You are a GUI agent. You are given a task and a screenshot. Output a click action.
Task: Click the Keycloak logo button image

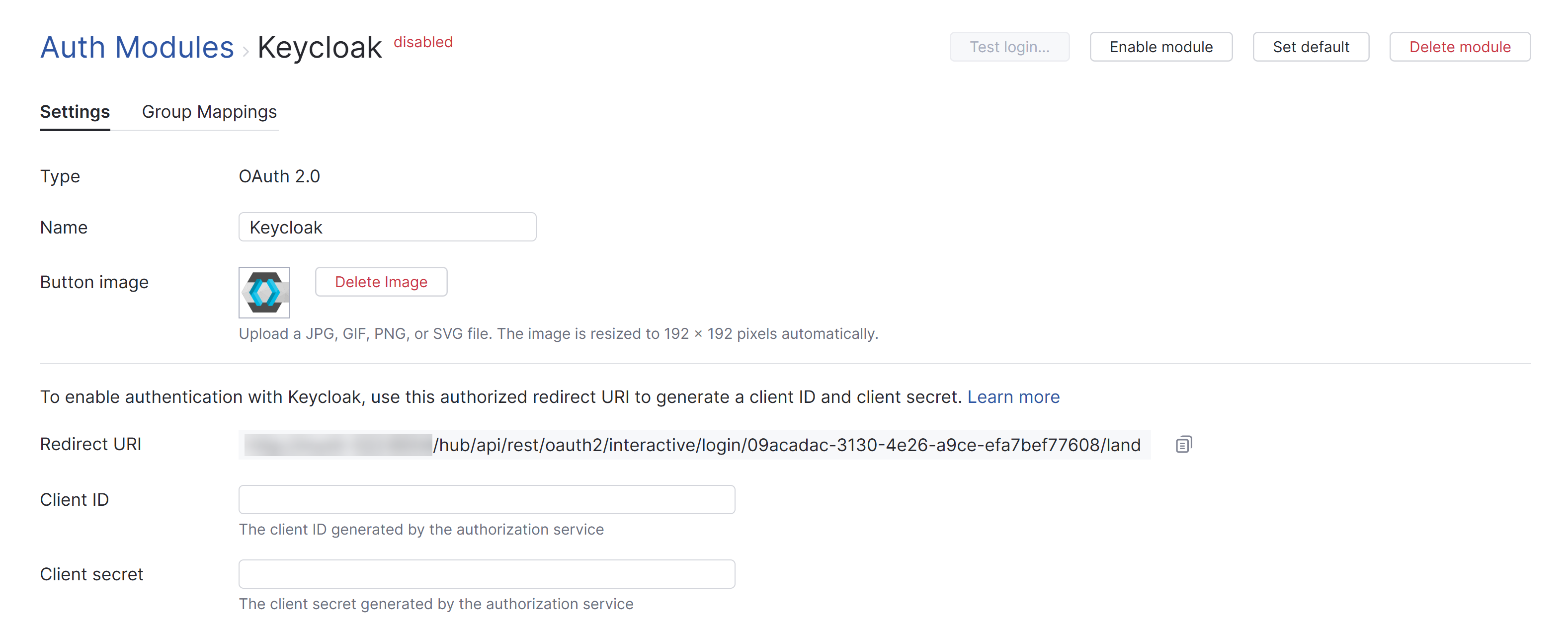(x=263, y=293)
